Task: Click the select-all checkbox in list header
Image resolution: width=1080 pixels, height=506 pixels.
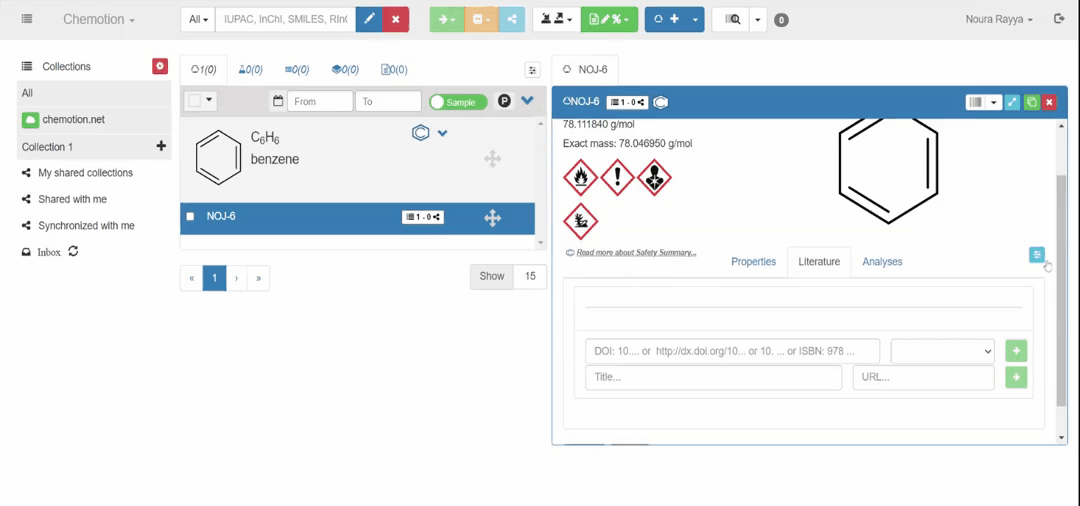Action: click(195, 101)
